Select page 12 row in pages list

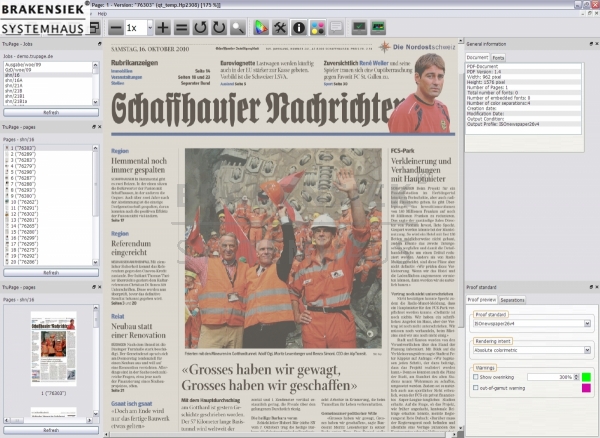48,214
